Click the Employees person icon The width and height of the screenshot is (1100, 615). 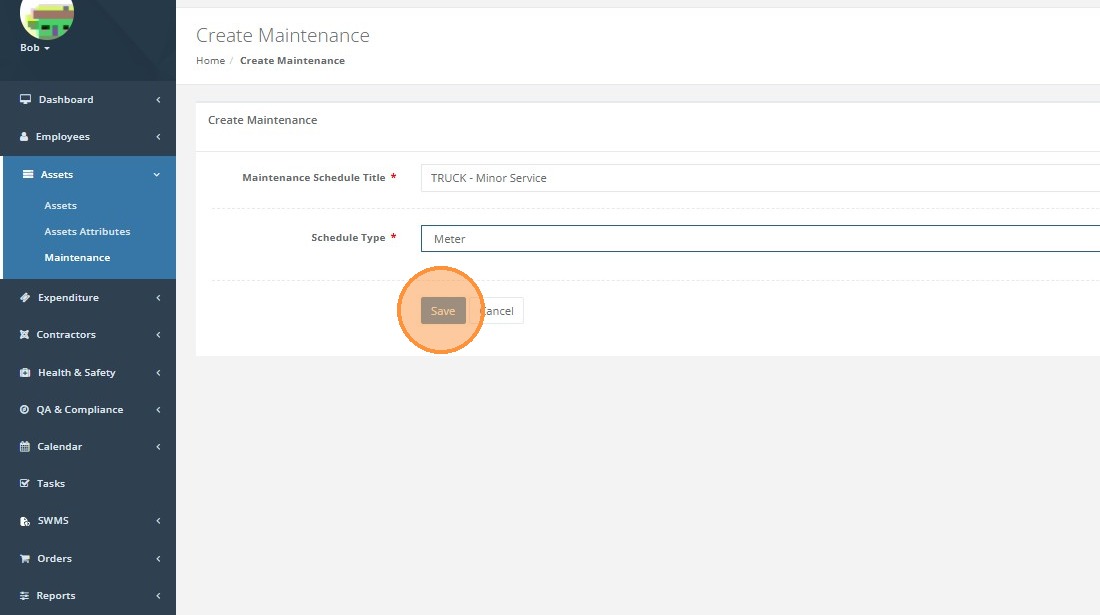tap(25, 137)
